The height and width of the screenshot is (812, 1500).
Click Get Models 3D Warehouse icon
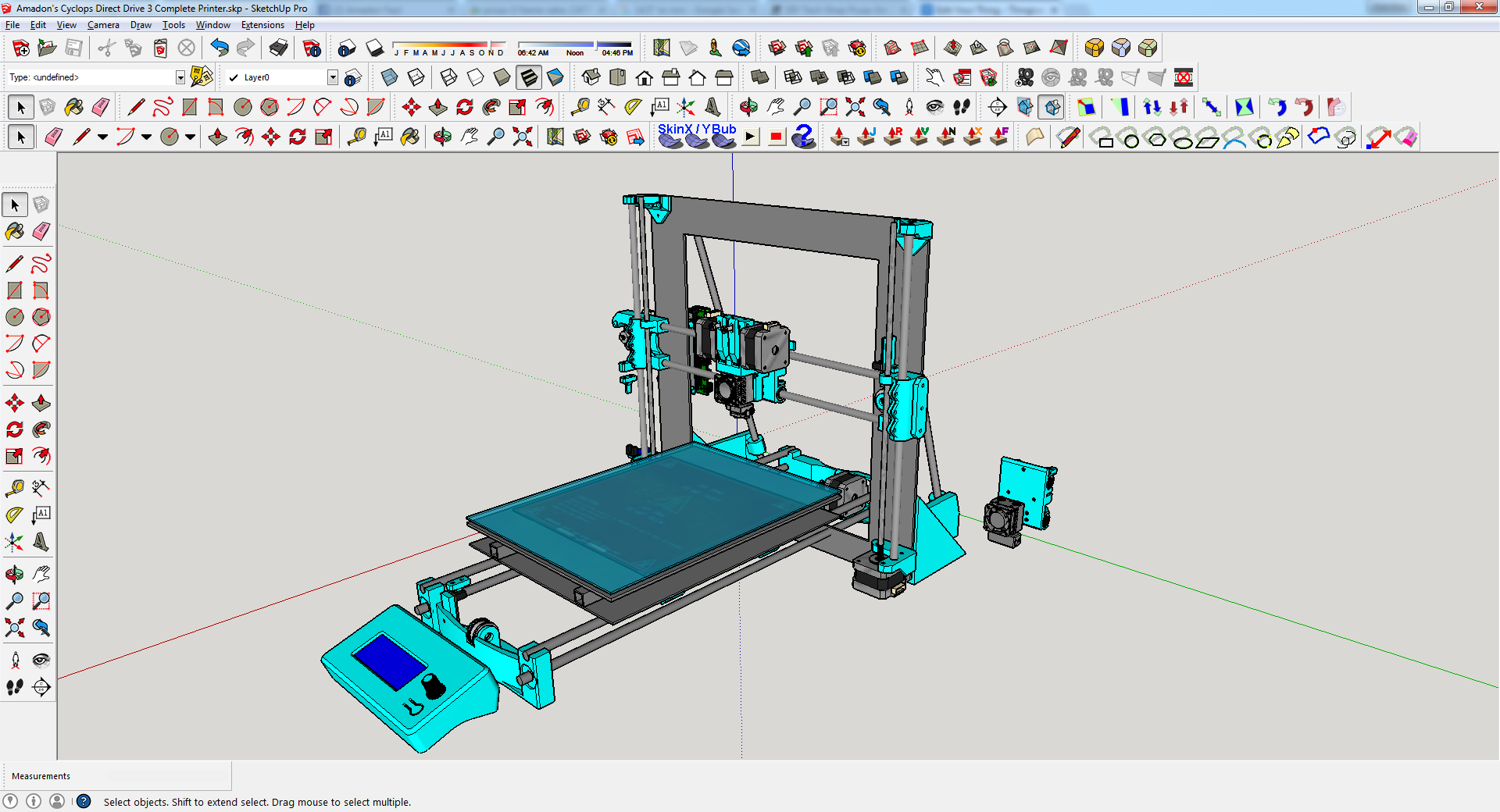tap(777, 48)
